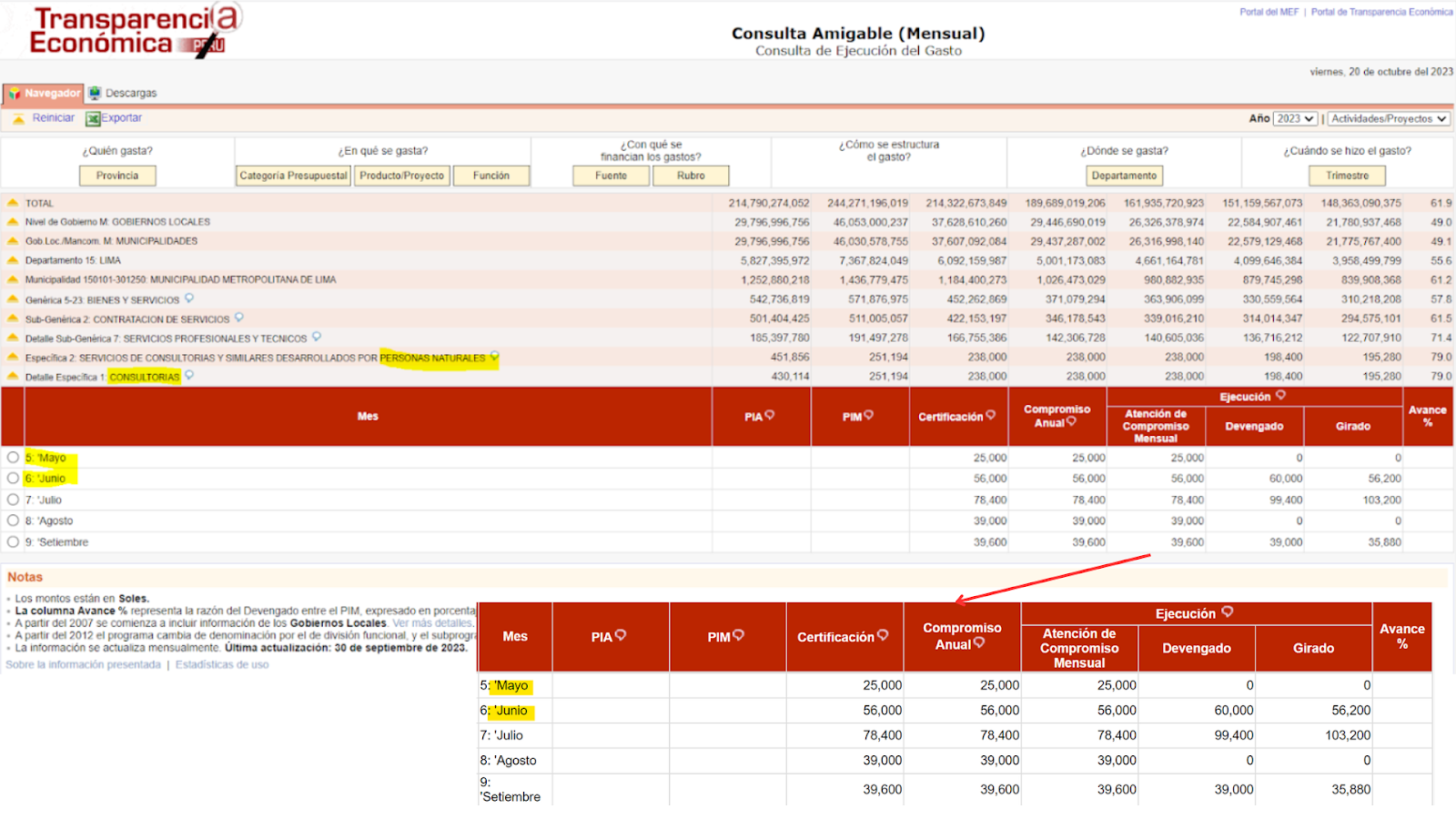1456x819 pixels.
Task: Click the Trimestre button
Action: pyautogui.click(x=1348, y=176)
